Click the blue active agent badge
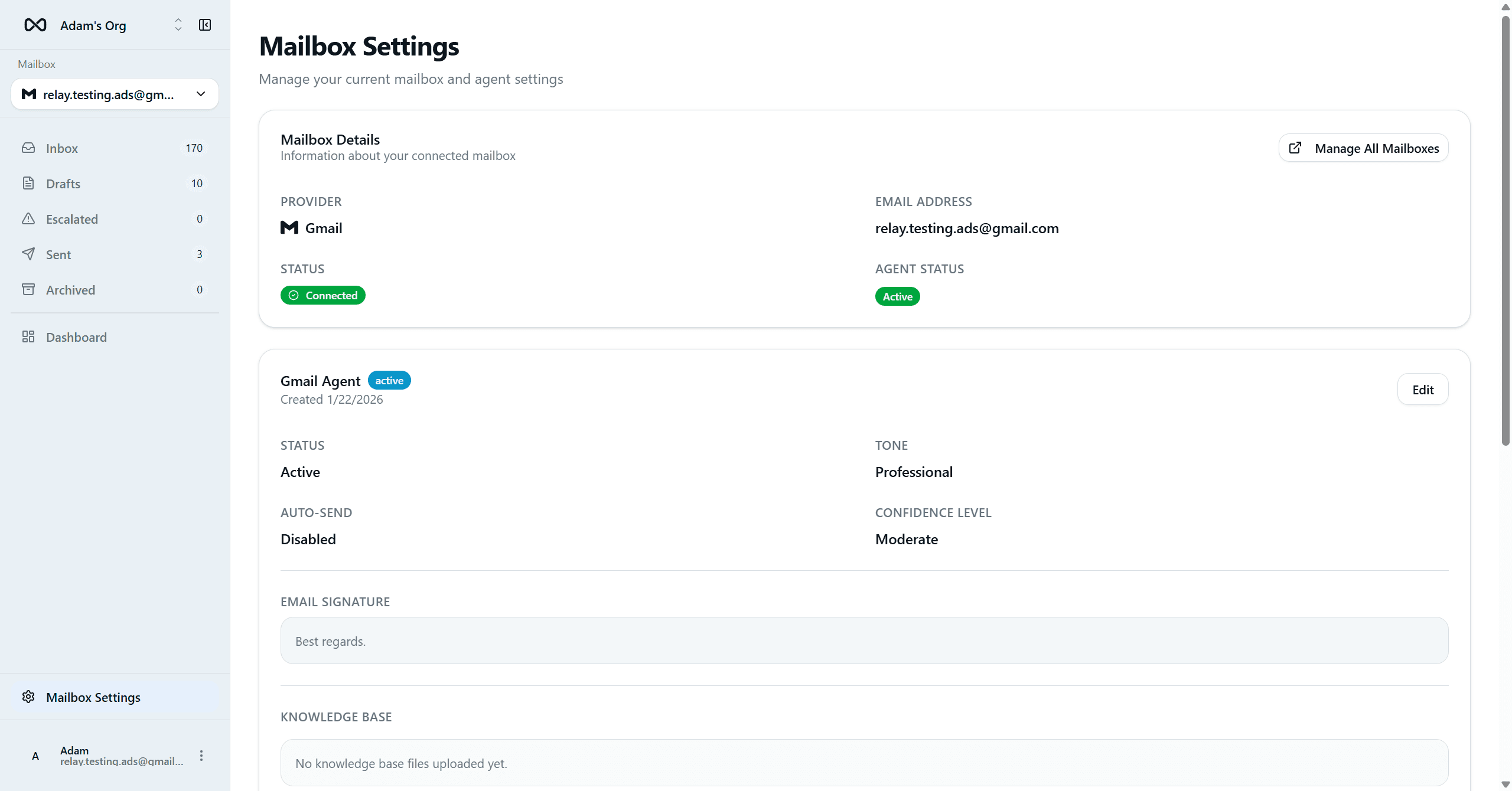Viewport: 1512px width, 791px height. (x=389, y=381)
